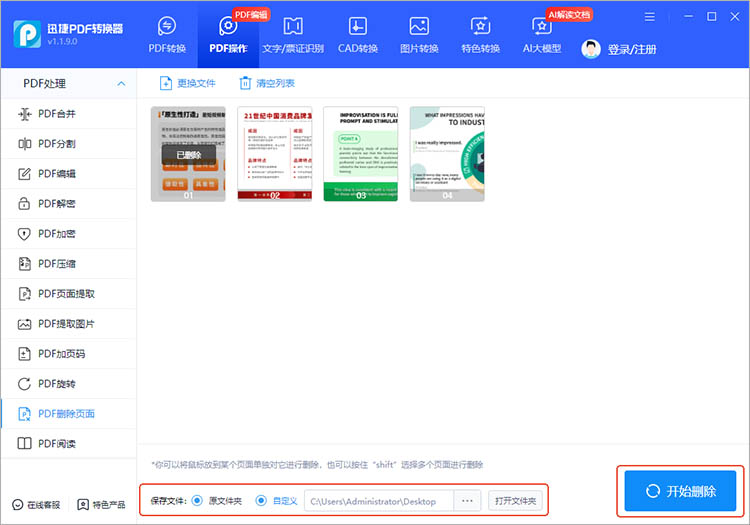Click the 更换文件 button

click(x=188, y=83)
